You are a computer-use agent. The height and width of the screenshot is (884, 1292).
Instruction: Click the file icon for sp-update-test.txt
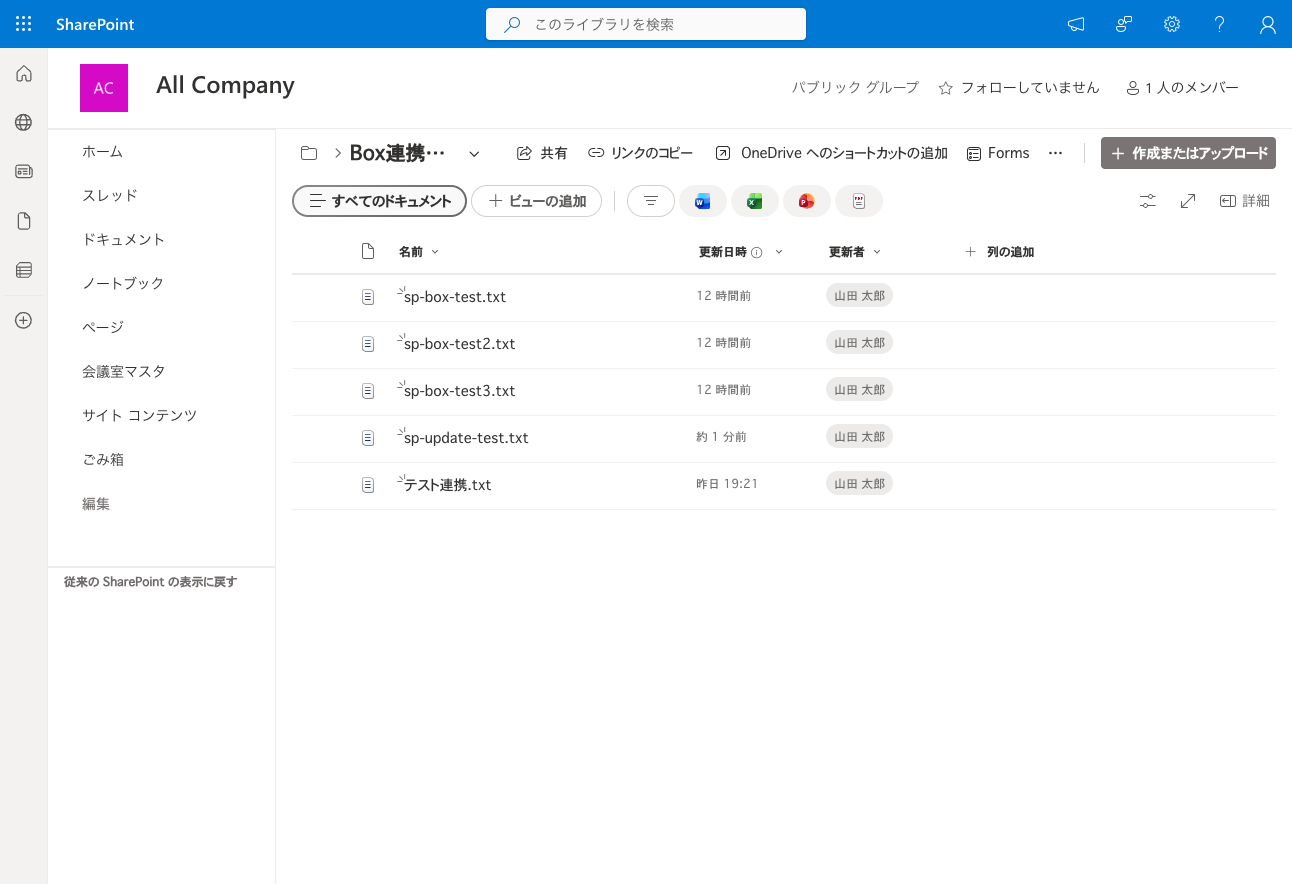pyautogui.click(x=368, y=438)
